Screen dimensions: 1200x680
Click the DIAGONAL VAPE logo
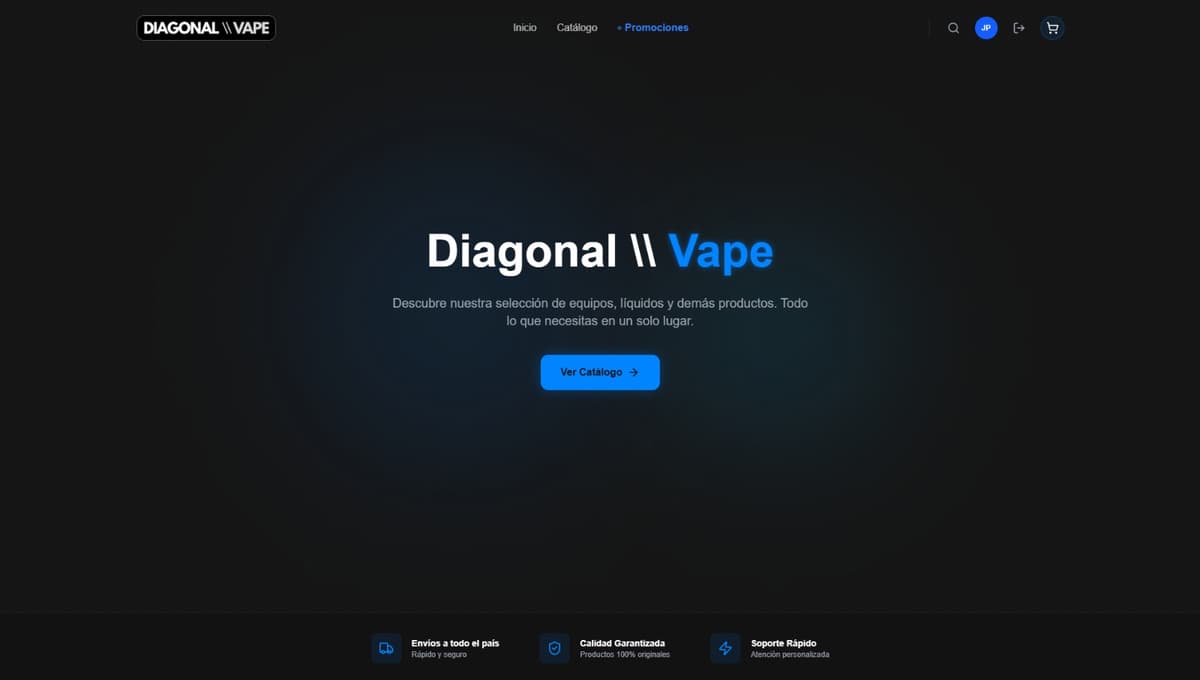(x=206, y=28)
